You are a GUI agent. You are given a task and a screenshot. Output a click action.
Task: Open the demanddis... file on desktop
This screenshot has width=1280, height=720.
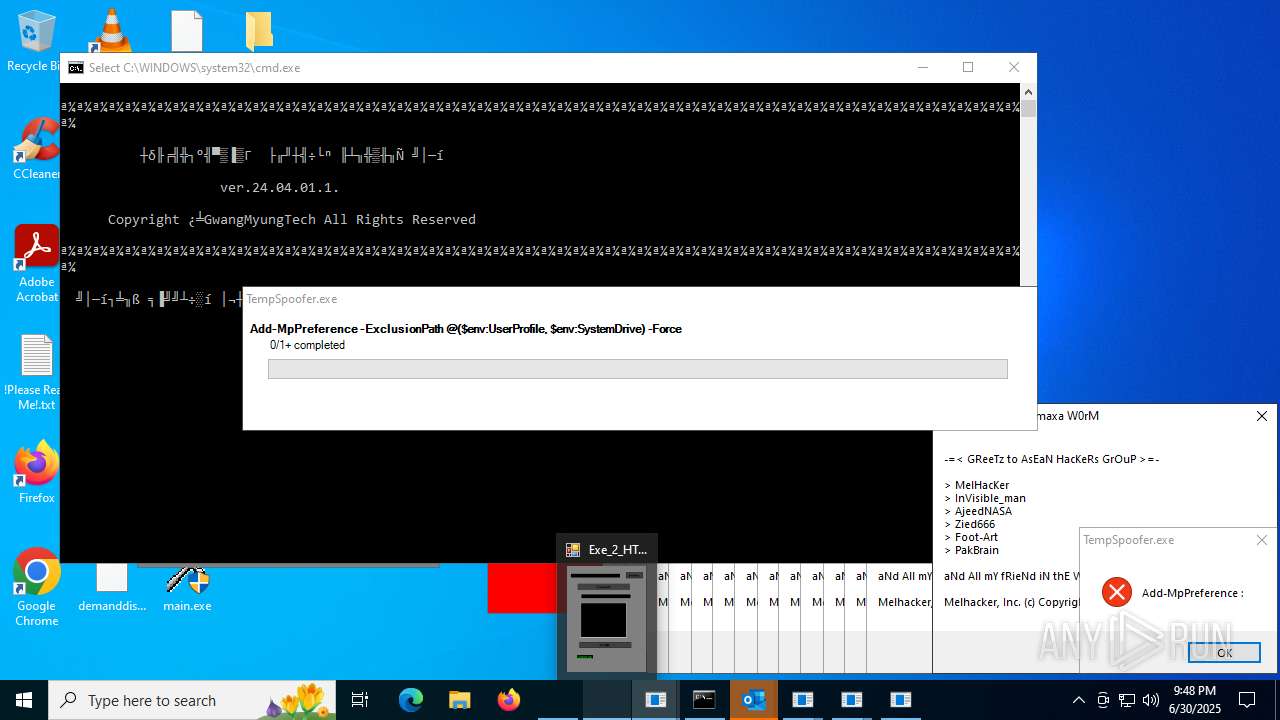click(112, 588)
